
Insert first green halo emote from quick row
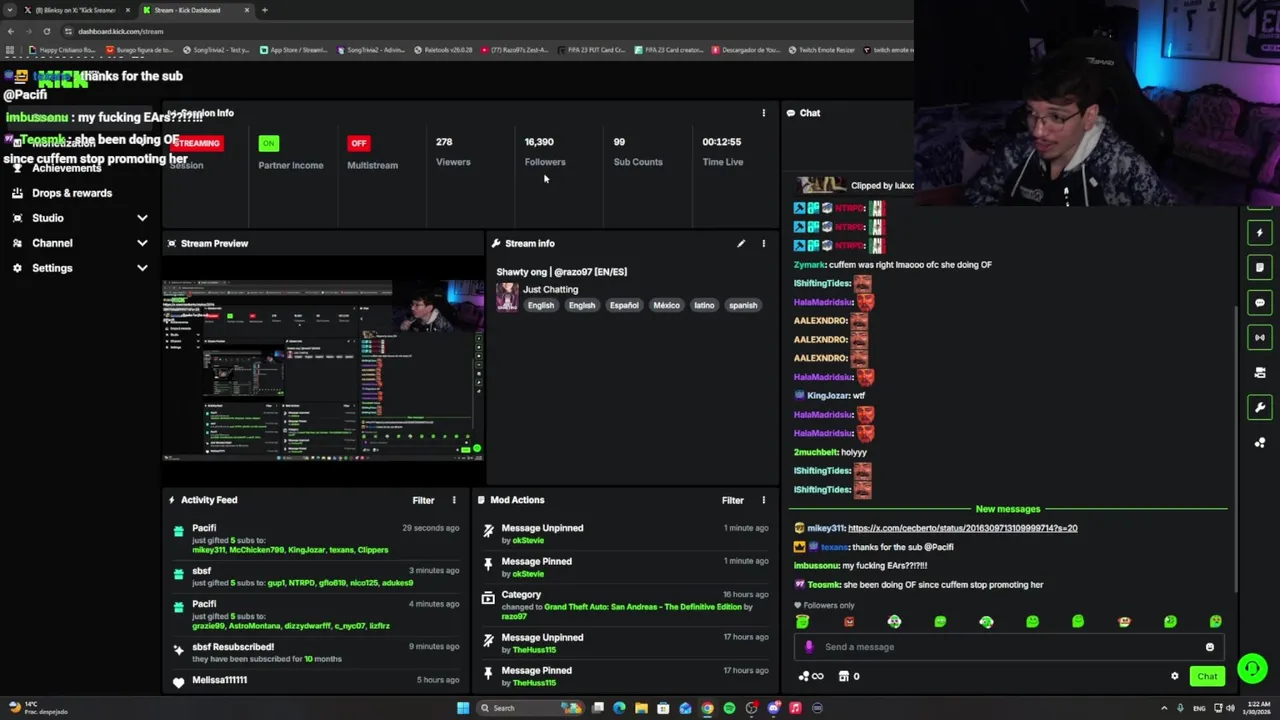click(x=802, y=621)
